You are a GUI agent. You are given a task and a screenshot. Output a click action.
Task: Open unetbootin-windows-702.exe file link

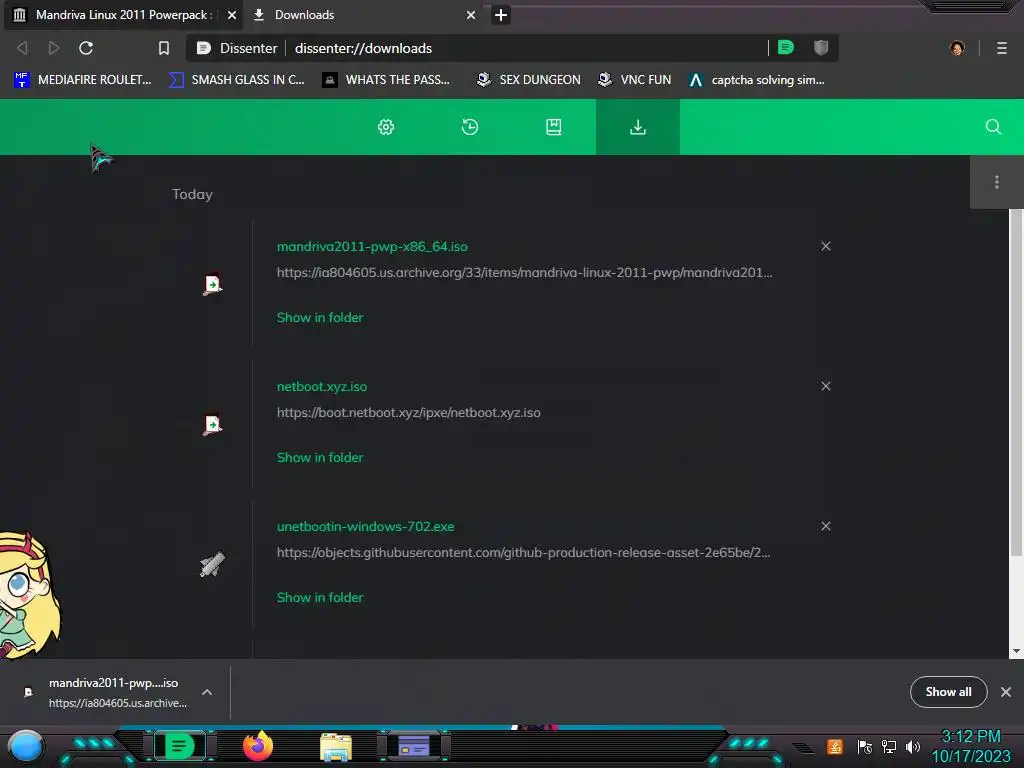tap(365, 526)
